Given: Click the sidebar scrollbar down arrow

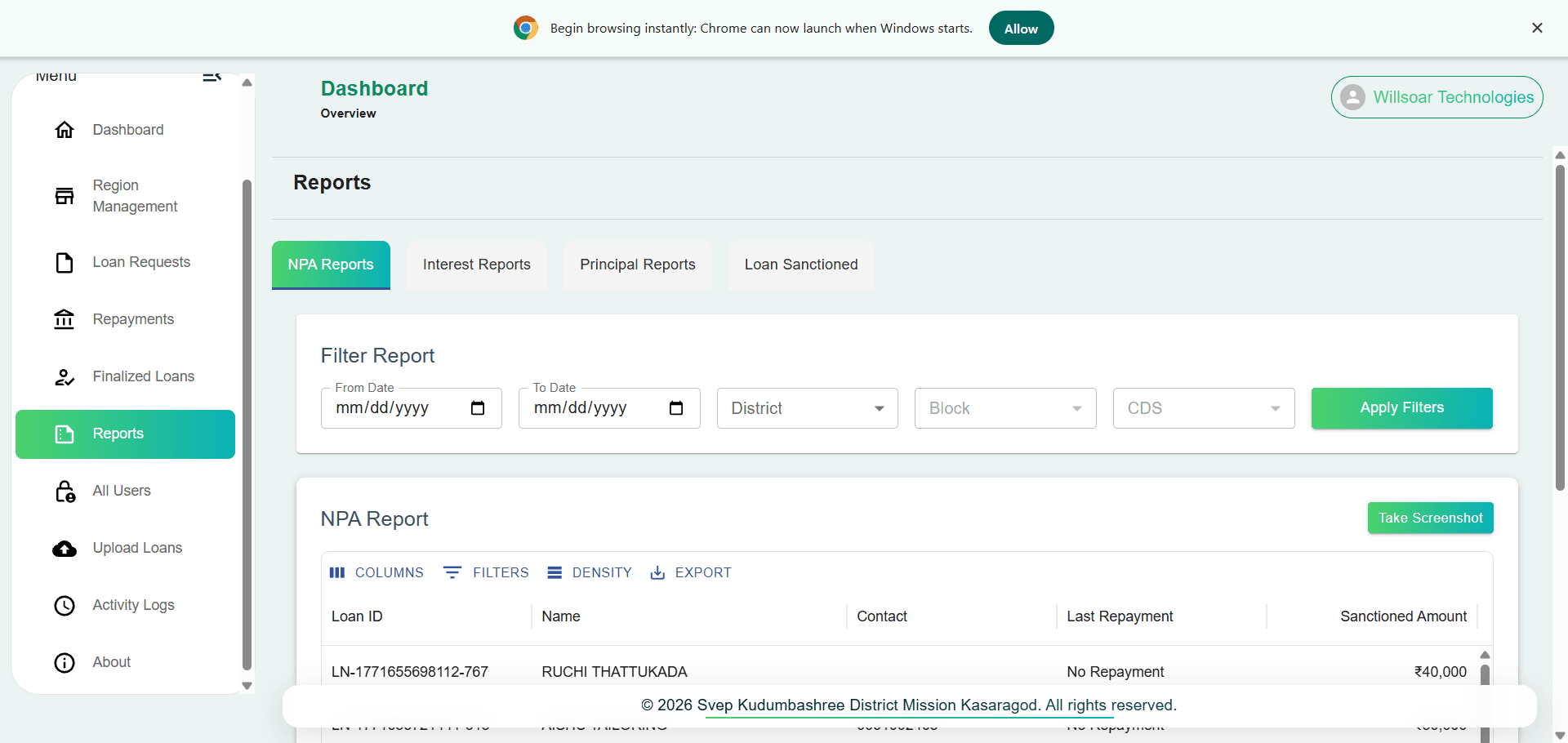Looking at the screenshot, I should pos(247,687).
